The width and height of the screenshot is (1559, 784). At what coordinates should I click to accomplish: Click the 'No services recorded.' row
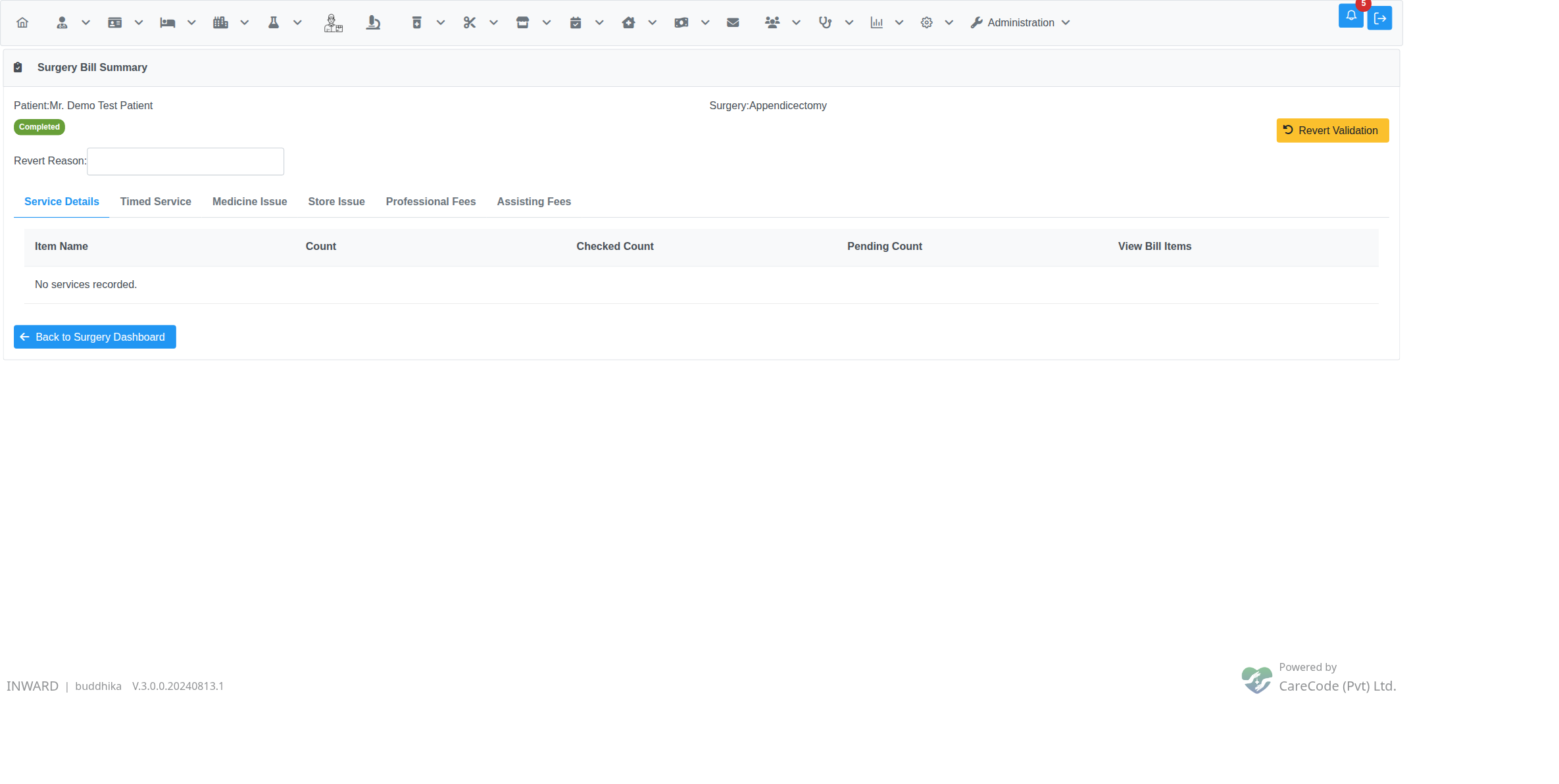pos(701,285)
